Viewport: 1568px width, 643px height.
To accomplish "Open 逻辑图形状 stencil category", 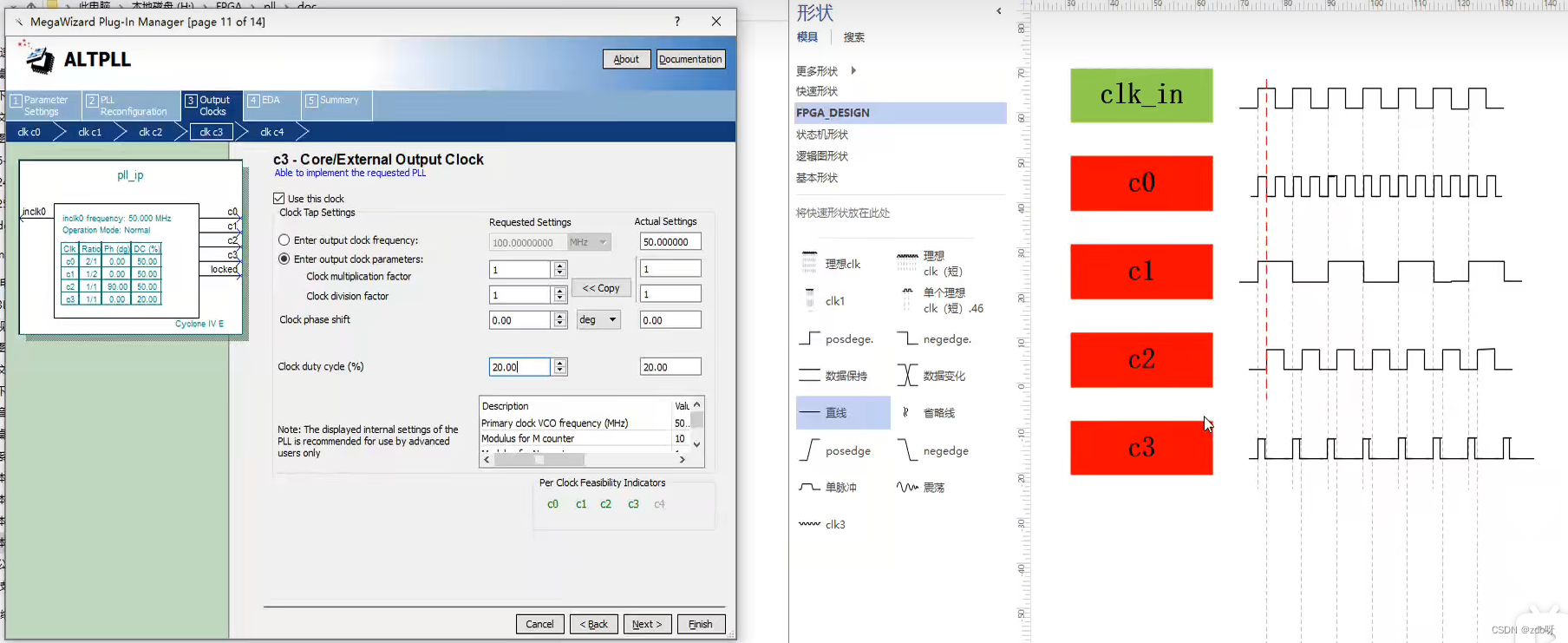I will pyautogui.click(x=822, y=156).
